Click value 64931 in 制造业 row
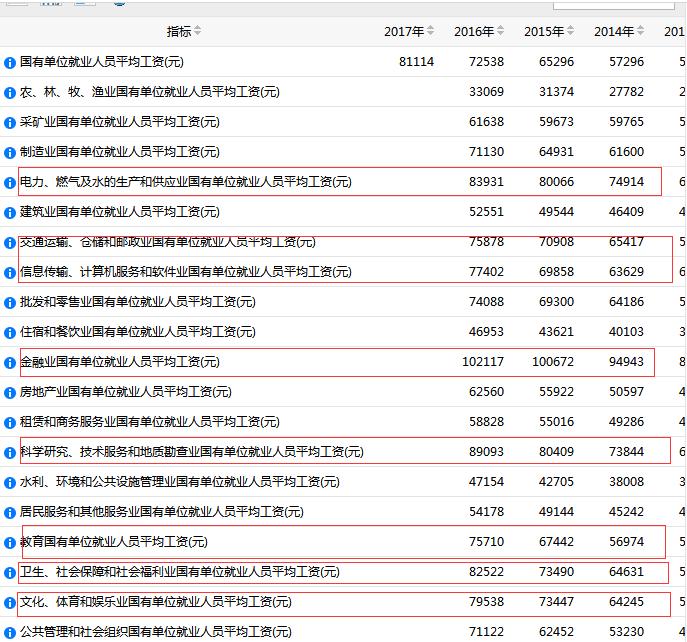 556,152
